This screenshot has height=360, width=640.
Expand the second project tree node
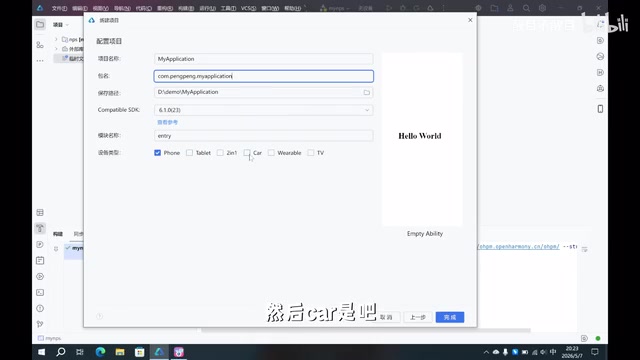pos(56,49)
